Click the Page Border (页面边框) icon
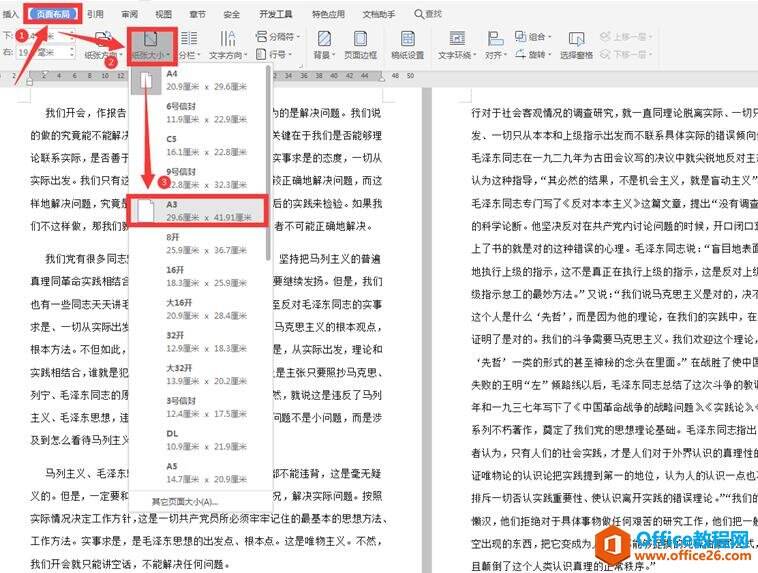Screen dimensions: 758x573 [361, 43]
